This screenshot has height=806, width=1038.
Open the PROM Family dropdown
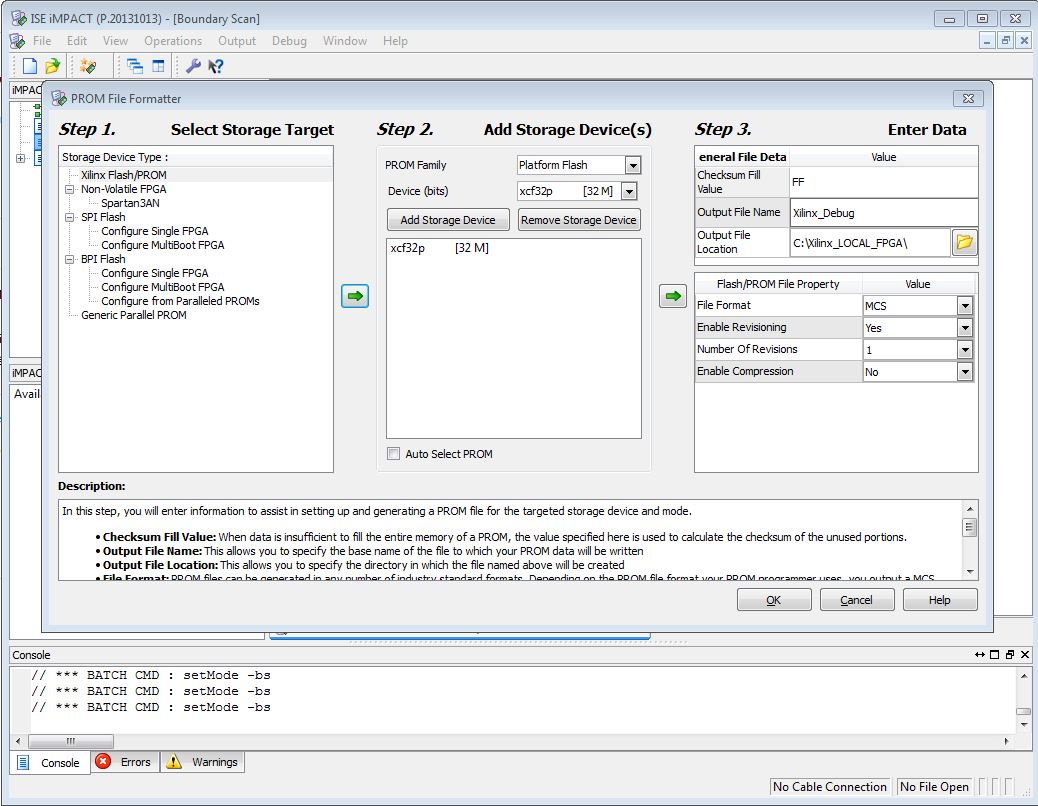[633, 165]
